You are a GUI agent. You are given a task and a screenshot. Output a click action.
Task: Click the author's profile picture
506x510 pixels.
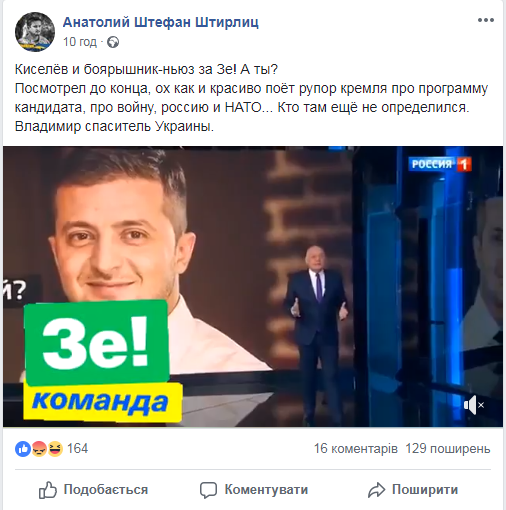[x=35, y=32]
